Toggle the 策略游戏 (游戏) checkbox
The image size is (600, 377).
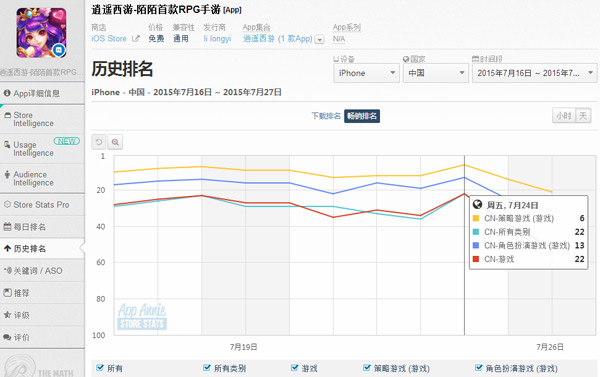point(367,368)
